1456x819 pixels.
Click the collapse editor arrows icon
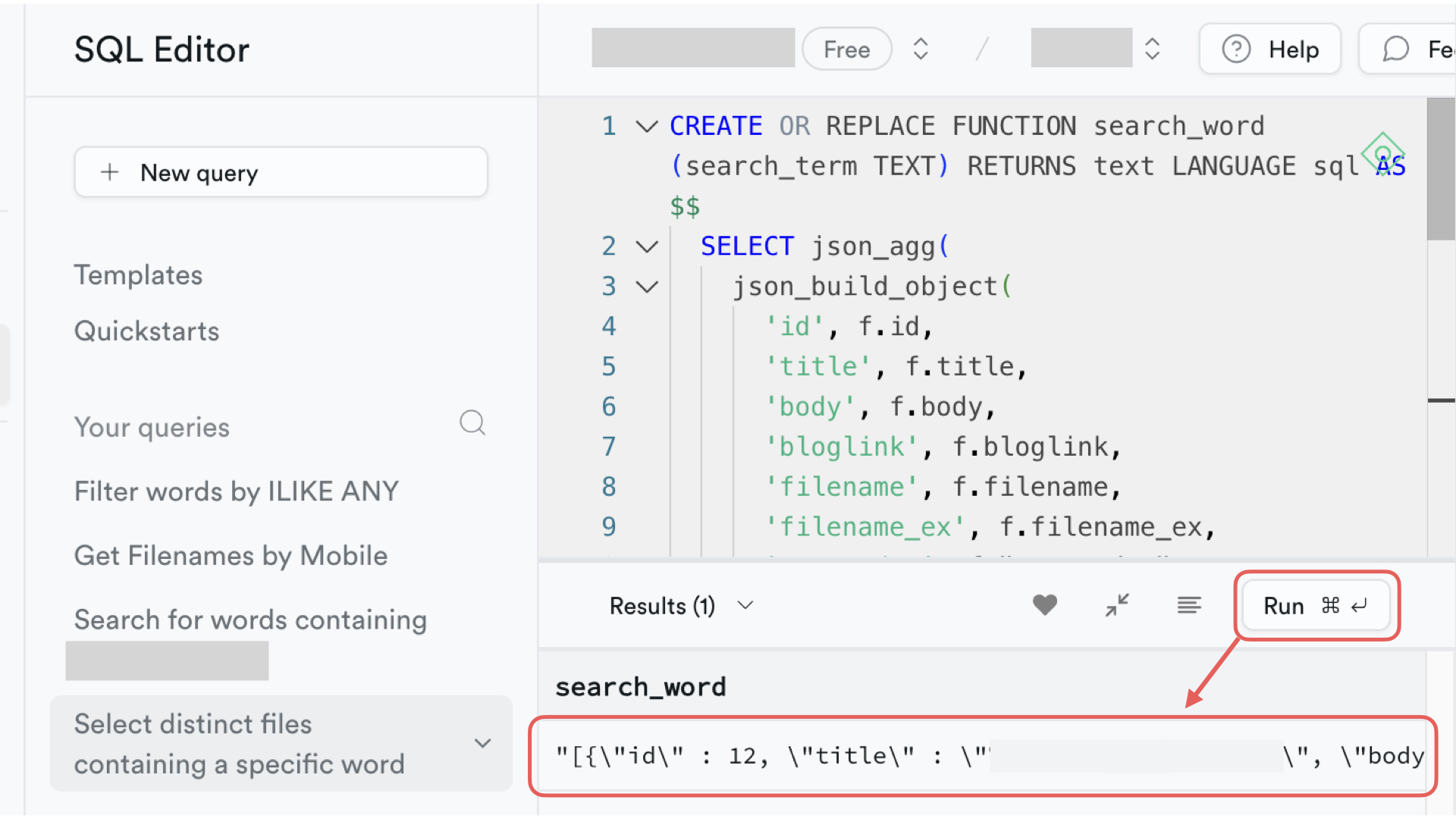tap(1117, 605)
